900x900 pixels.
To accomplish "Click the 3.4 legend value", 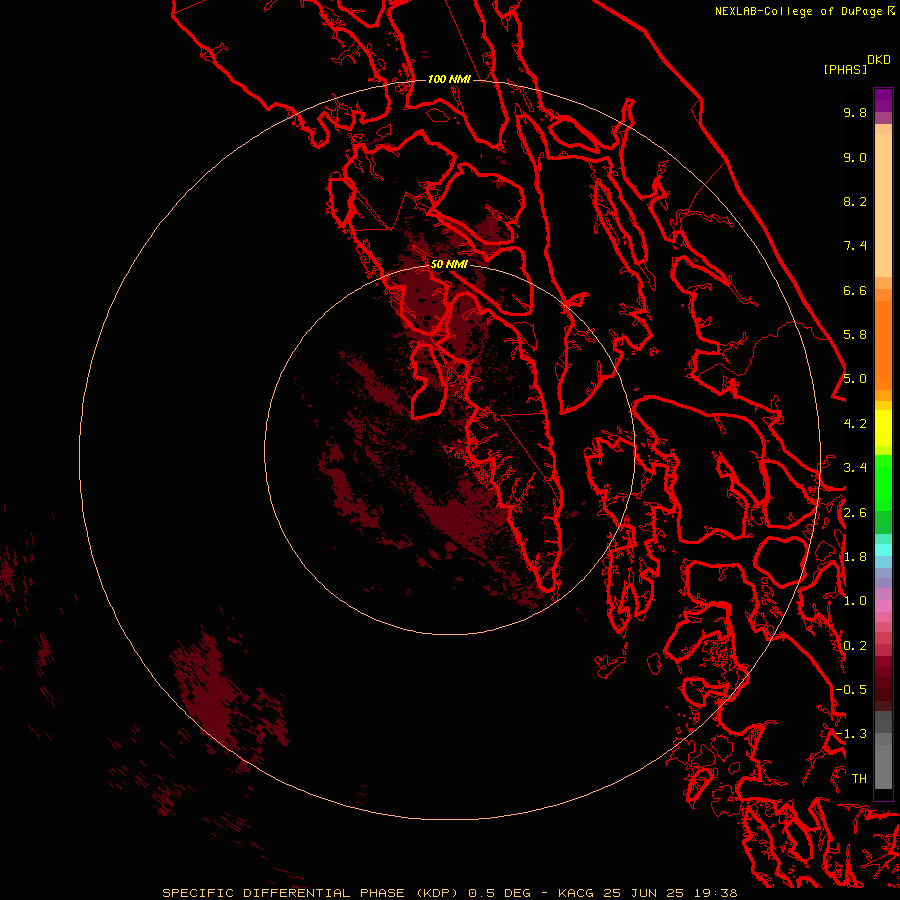I will (855, 468).
